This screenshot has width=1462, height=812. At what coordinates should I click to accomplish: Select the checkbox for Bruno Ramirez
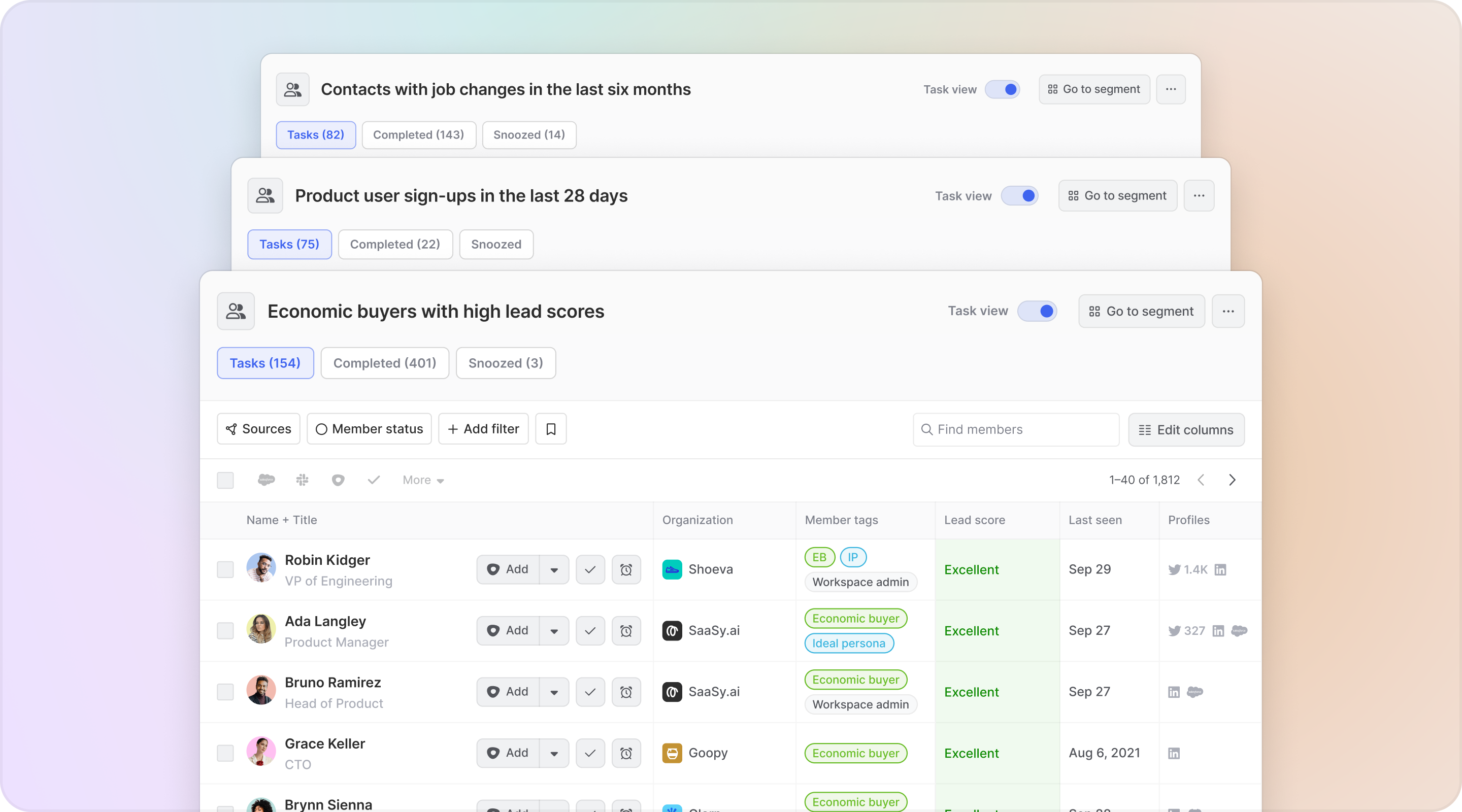(225, 692)
